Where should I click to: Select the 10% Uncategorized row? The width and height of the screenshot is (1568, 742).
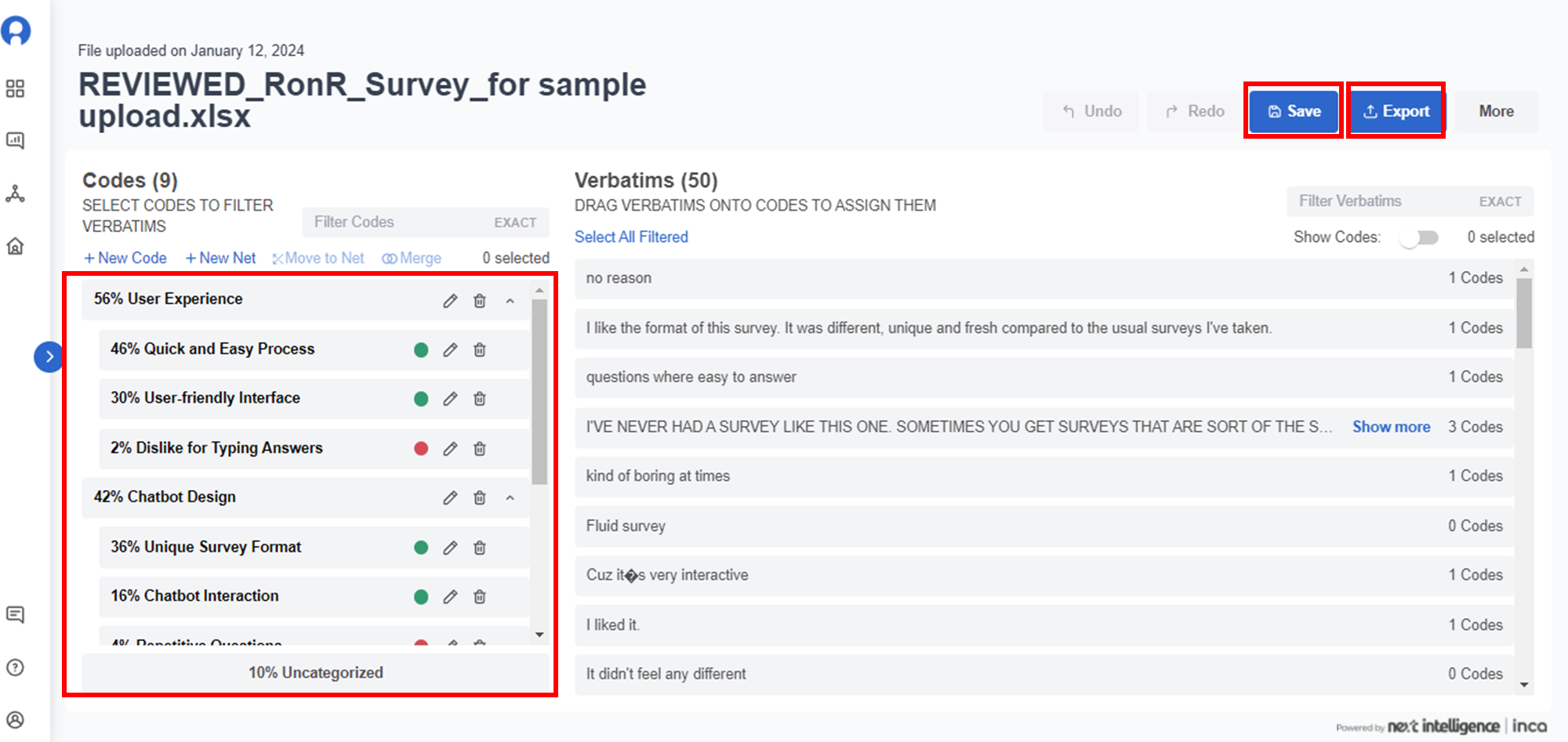pos(316,672)
